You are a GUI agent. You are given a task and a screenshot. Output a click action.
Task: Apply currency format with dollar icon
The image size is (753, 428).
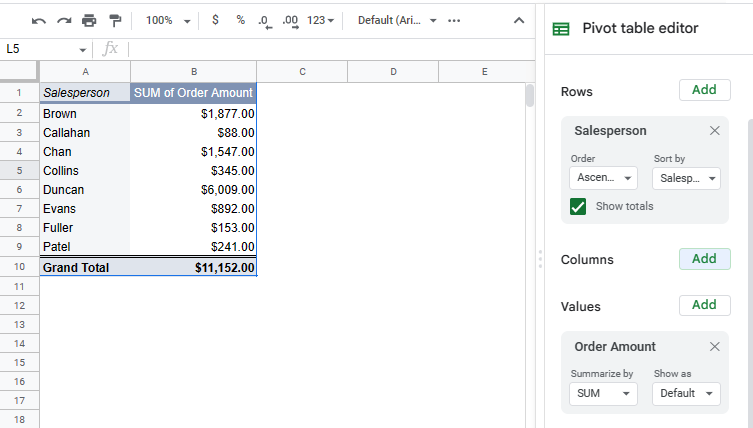point(215,20)
